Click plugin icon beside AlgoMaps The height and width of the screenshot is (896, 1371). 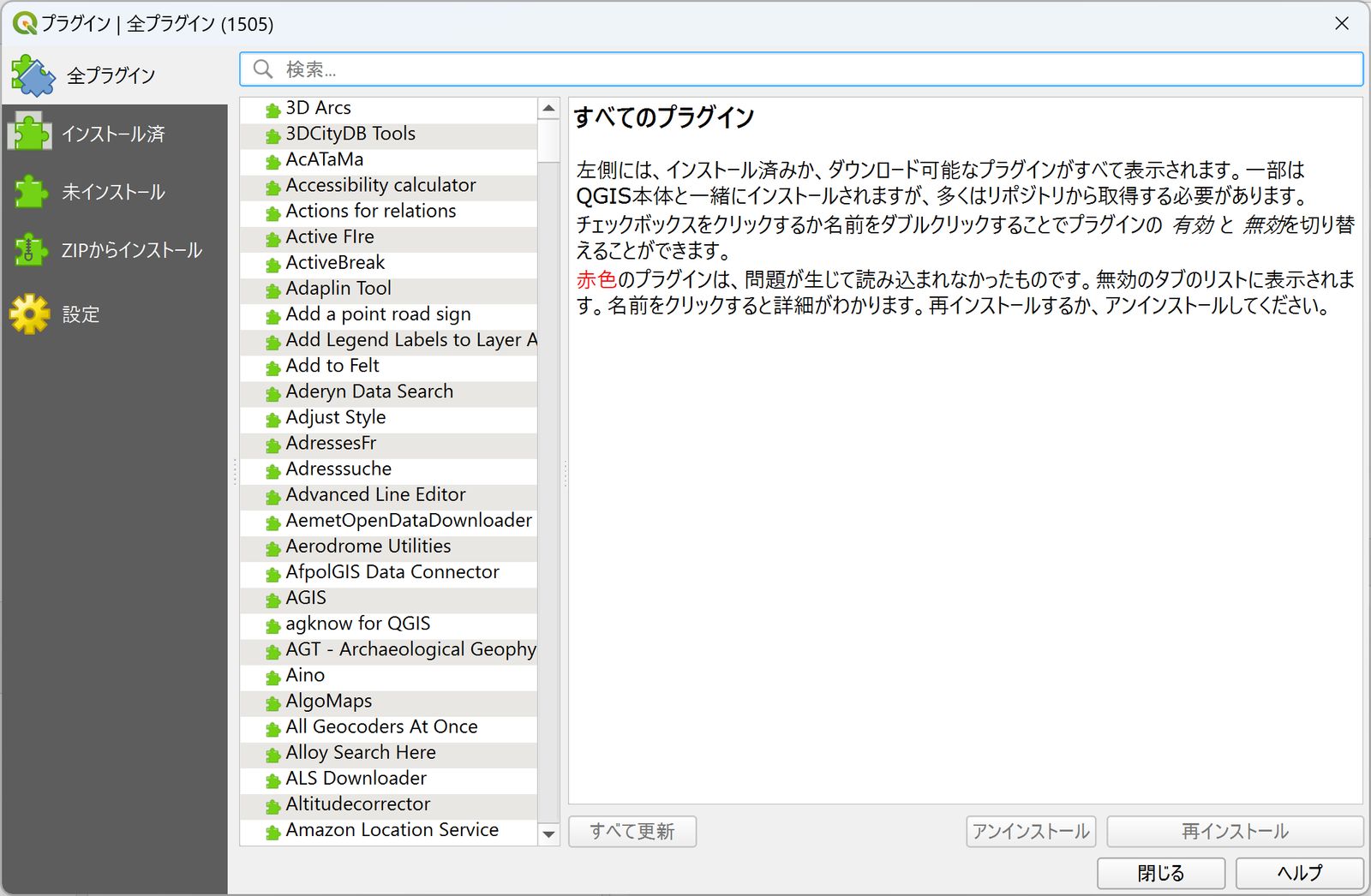point(273,702)
